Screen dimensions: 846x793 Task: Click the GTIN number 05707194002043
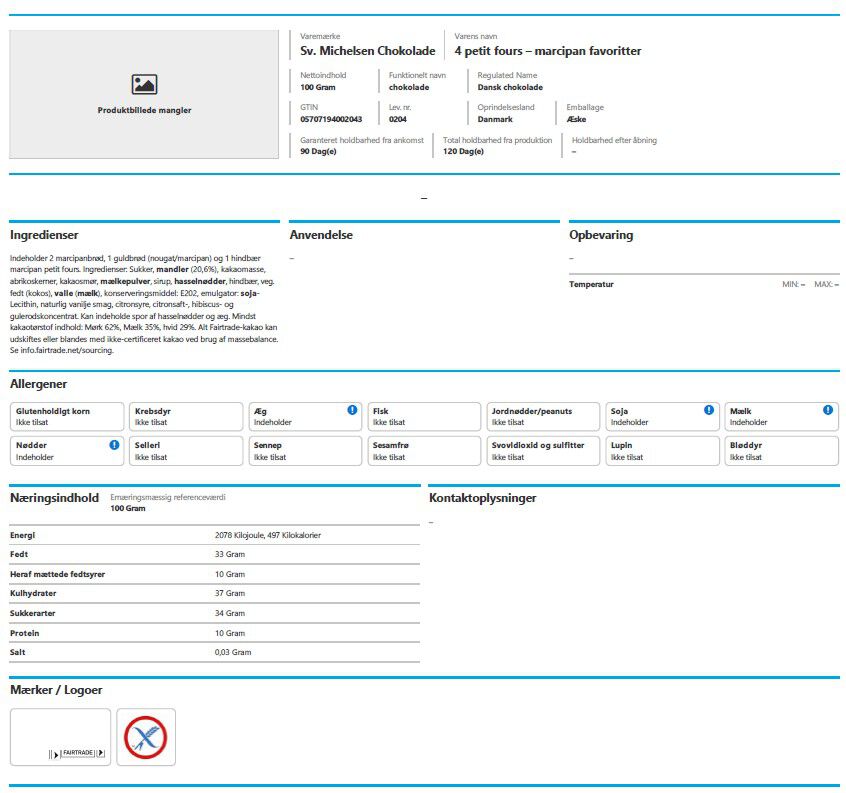[331, 119]
